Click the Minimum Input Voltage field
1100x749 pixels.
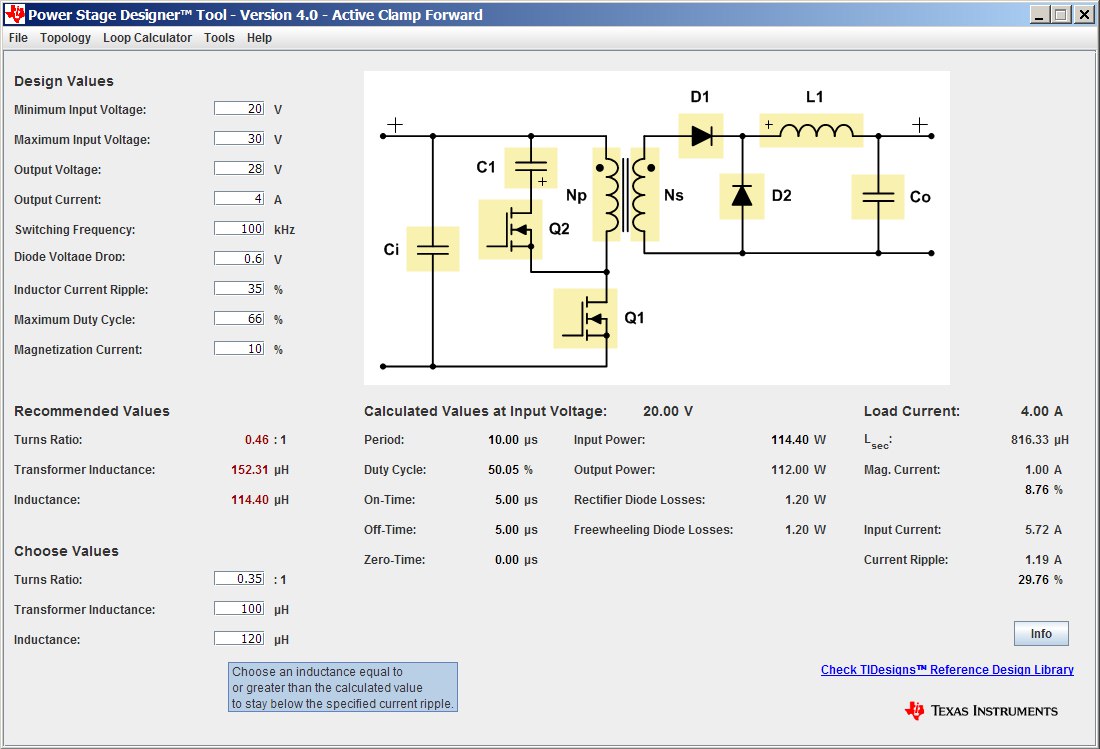pos(239,108)
